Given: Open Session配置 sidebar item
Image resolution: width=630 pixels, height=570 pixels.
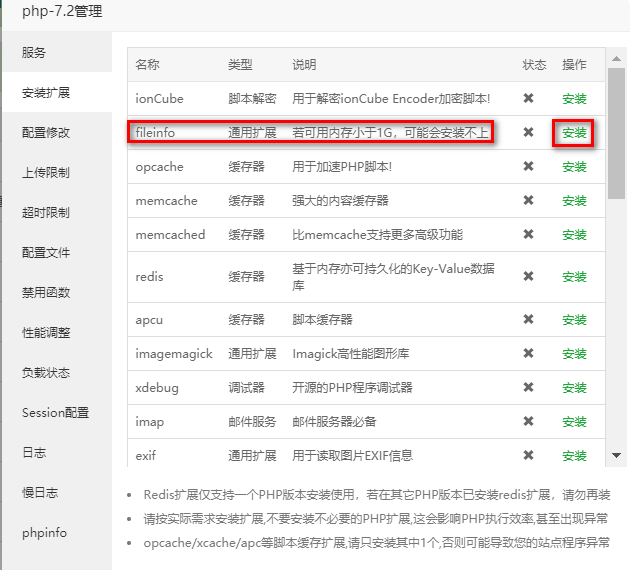Looking at the screenshot, I should [x=55, y=413].
